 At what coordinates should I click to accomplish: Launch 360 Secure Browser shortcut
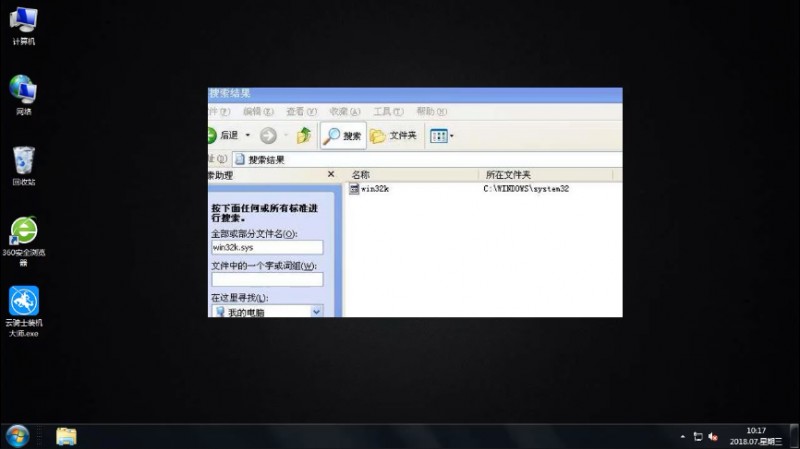(x=23, y=241)
